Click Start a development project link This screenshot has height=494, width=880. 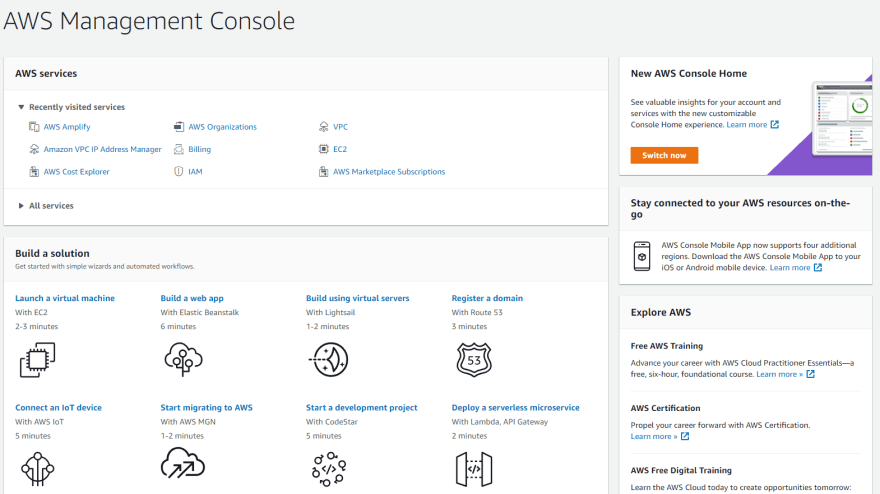coord(361,408)
